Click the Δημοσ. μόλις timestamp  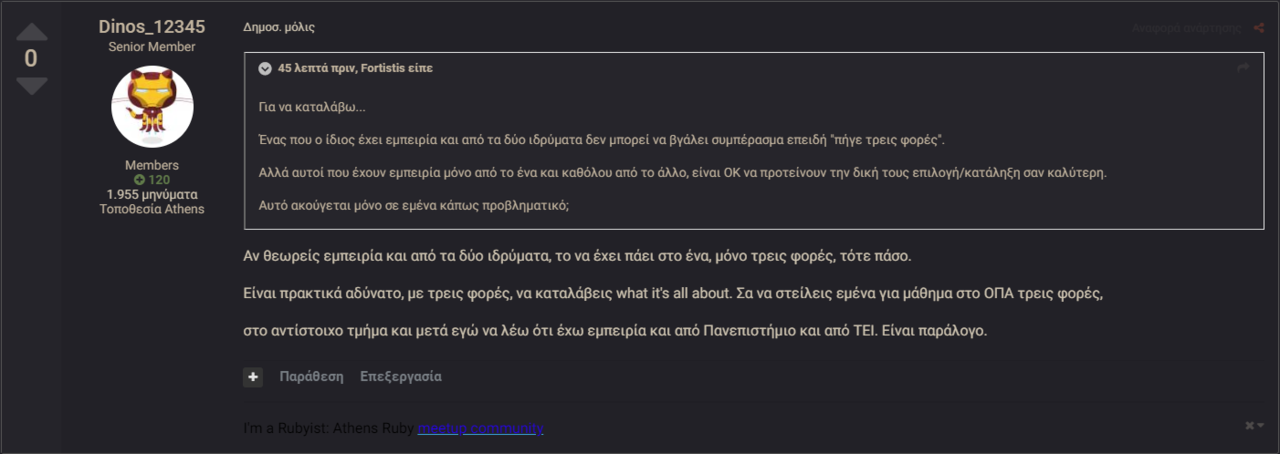(279, 28)
